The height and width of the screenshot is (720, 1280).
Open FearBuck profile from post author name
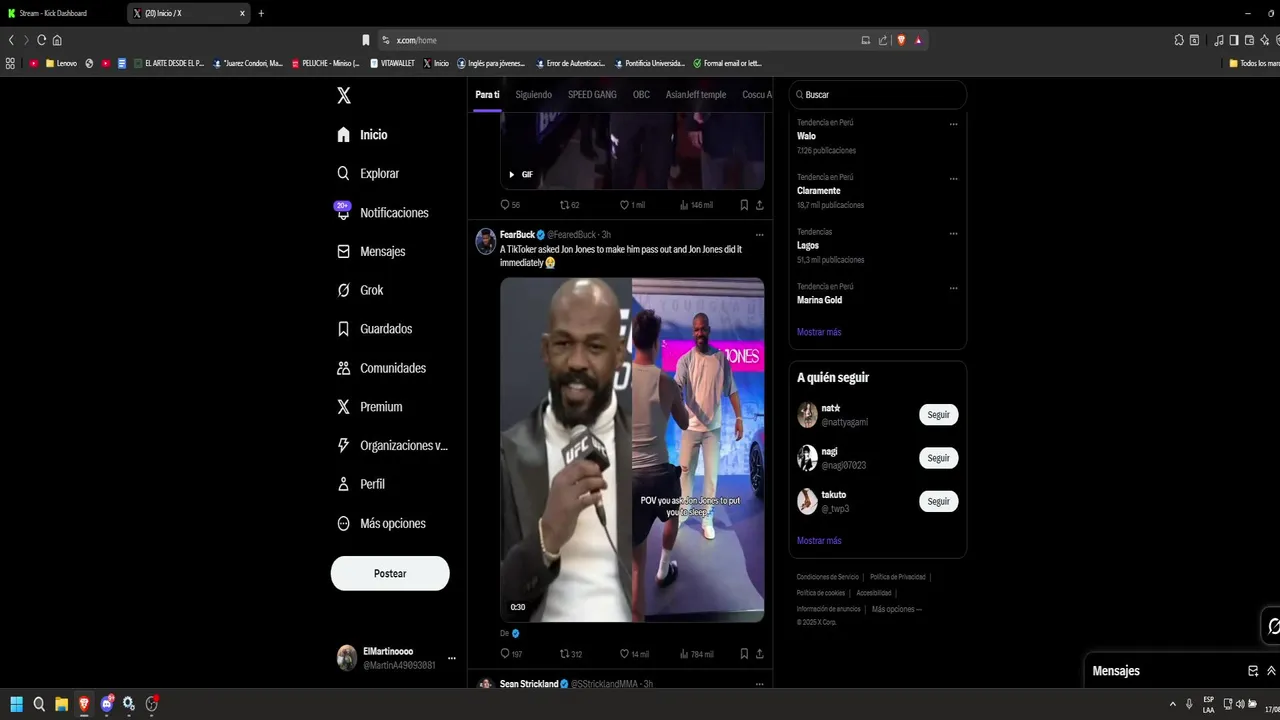click(517, 235)
